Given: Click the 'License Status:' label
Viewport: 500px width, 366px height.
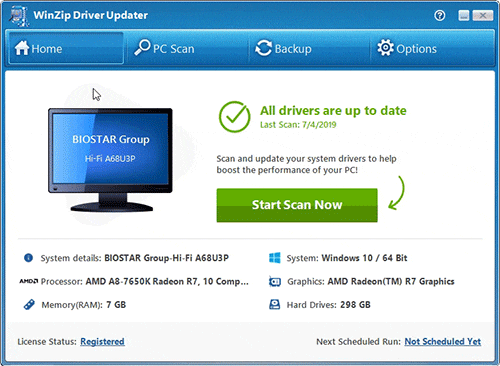Looking at the screenshot, I should click(x=47, y=342).
